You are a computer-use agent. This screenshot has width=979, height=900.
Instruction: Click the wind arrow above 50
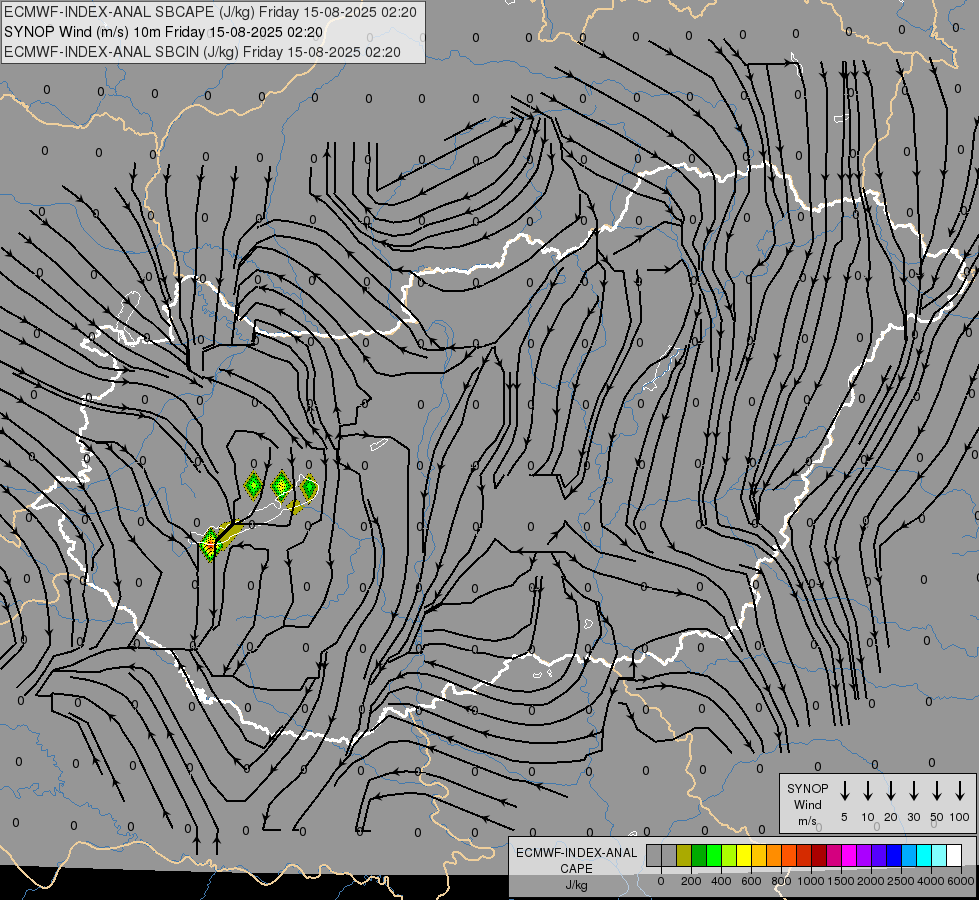pos(937,791)
